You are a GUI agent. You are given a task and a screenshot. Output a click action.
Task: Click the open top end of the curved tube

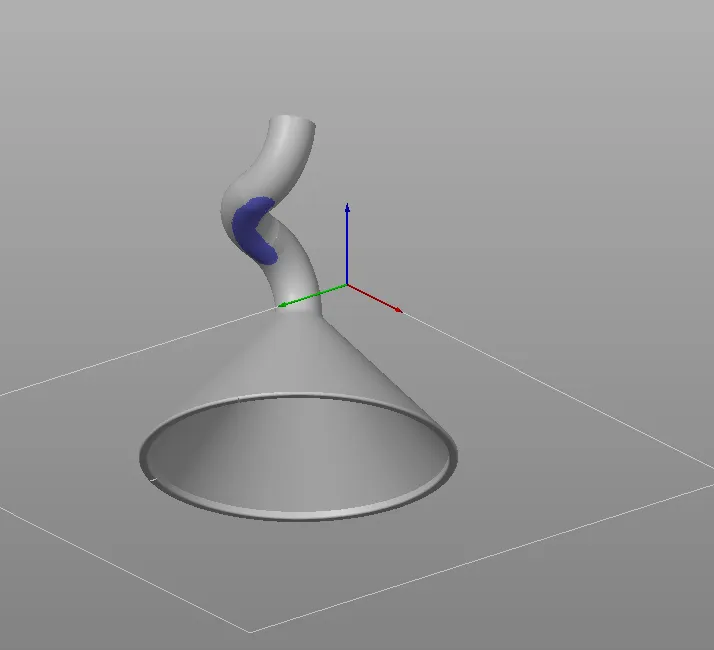[x=292, y=122]
